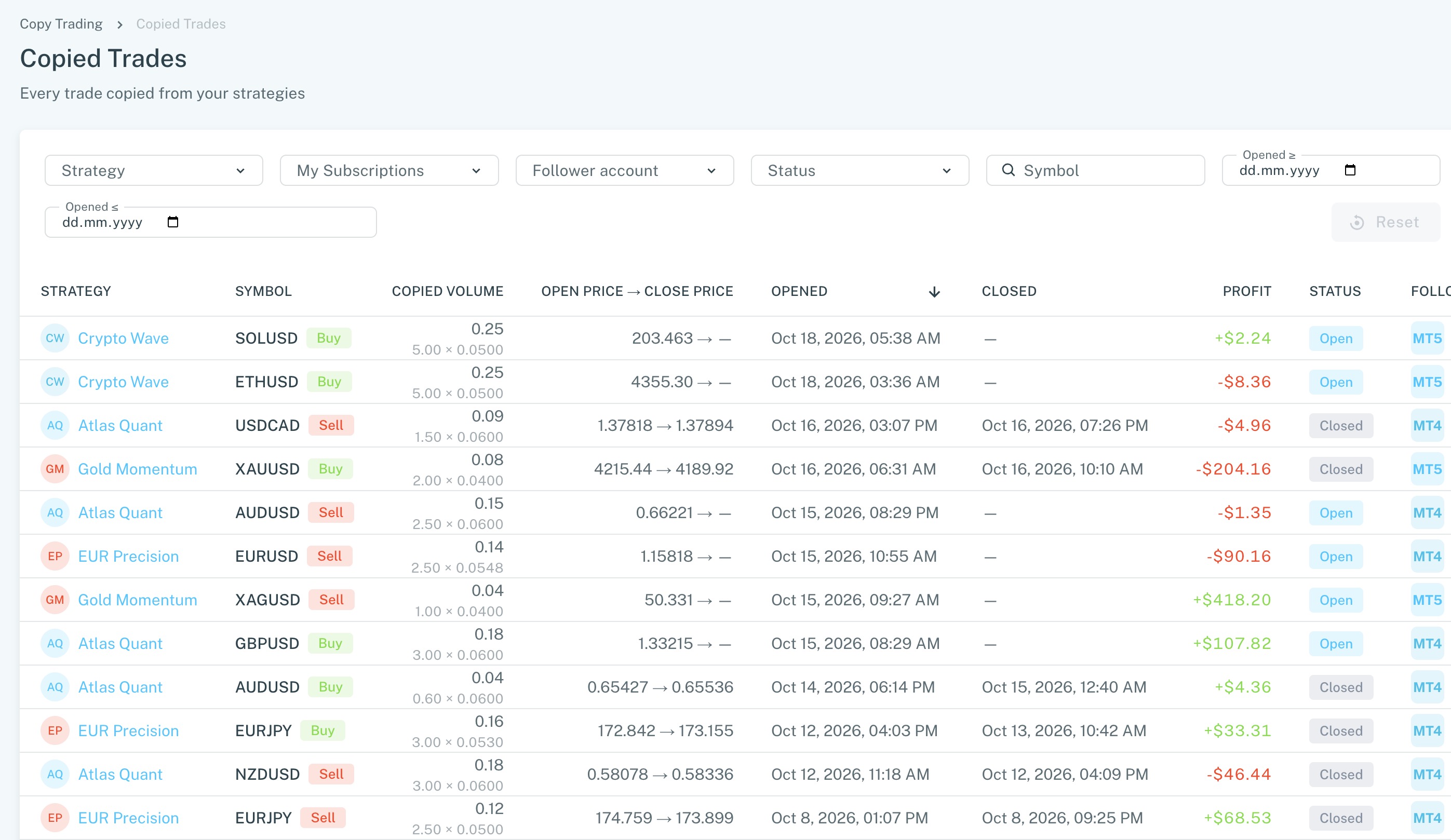1451x840 pixels.
Task: Click price 0.58078 → 0.58336
Action: click(660, 775)
